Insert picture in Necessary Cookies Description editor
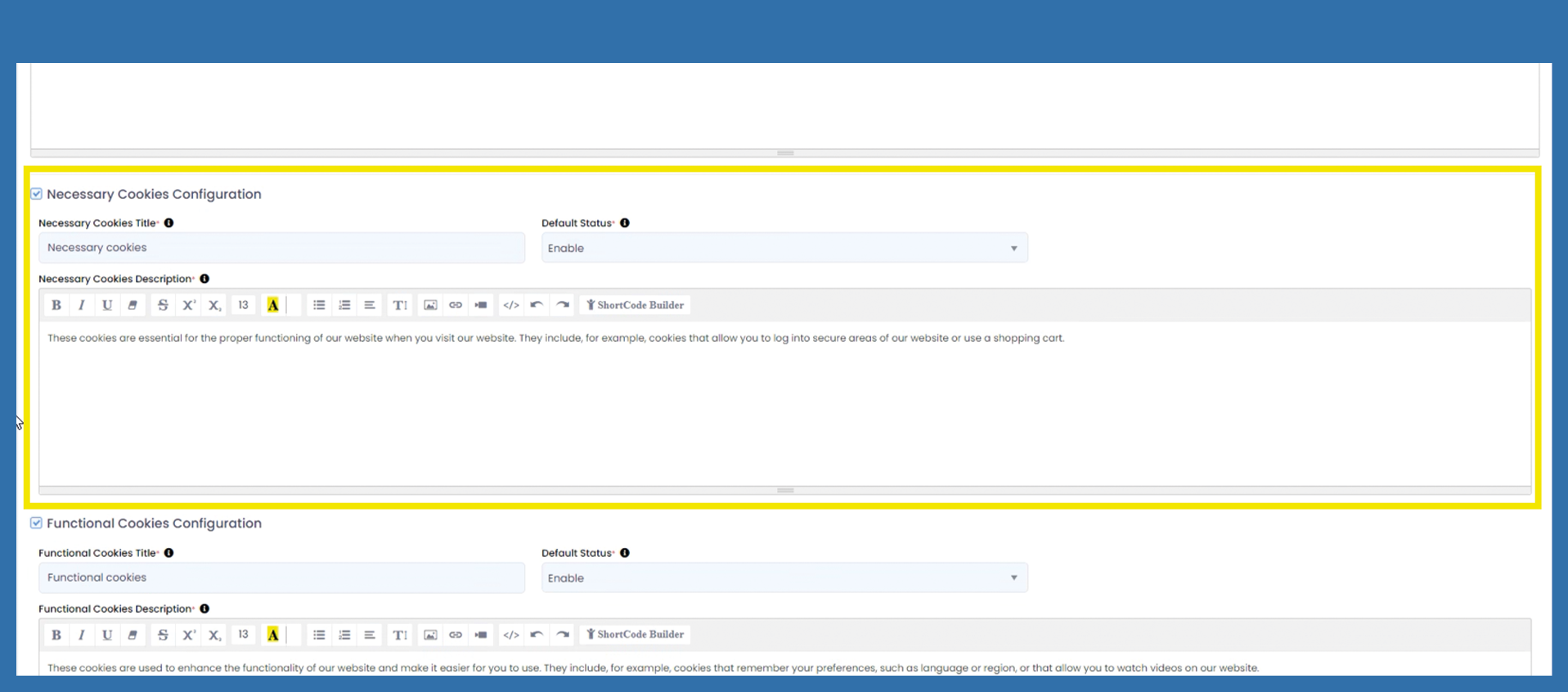This screenshot has height=692, width=1568. coord(430,305)
